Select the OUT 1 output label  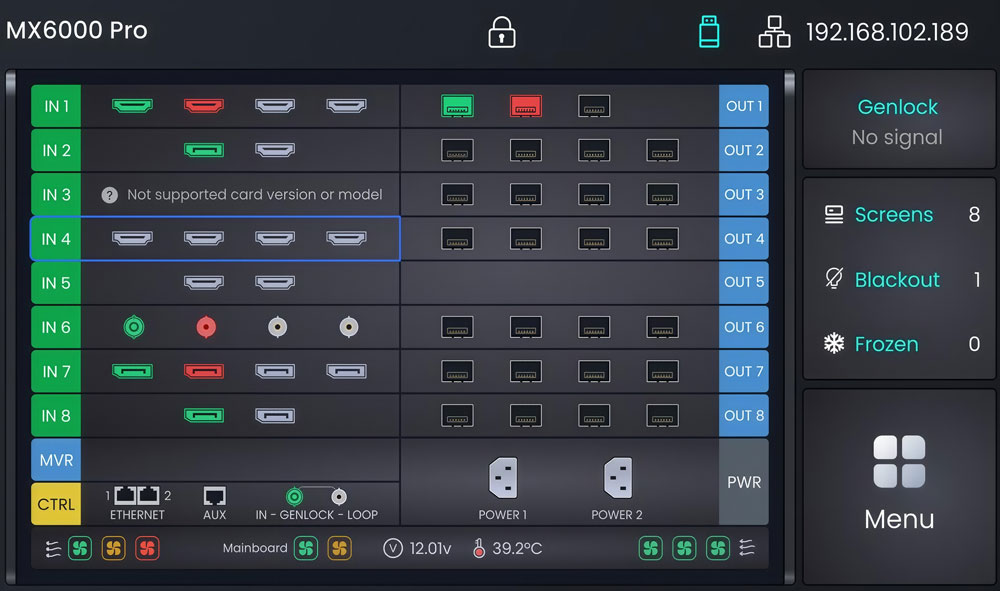pyautogui.click(x=744, y=106)
